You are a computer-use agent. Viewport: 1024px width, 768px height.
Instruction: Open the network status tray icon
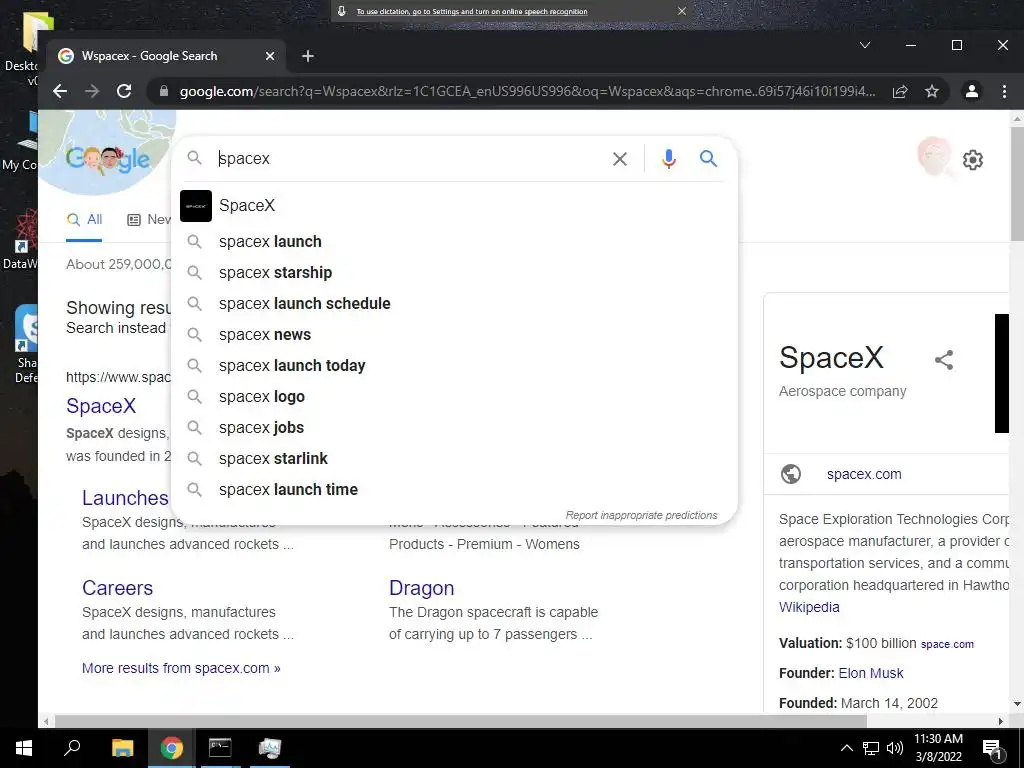coord(871,748)
